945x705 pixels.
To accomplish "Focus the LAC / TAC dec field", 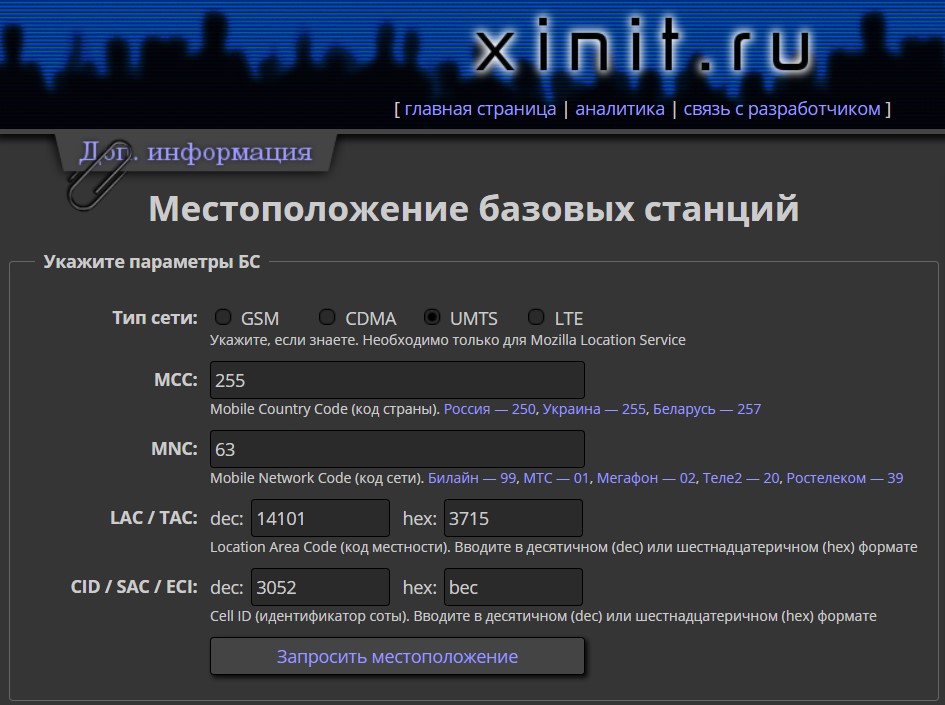I will point(320,518).
